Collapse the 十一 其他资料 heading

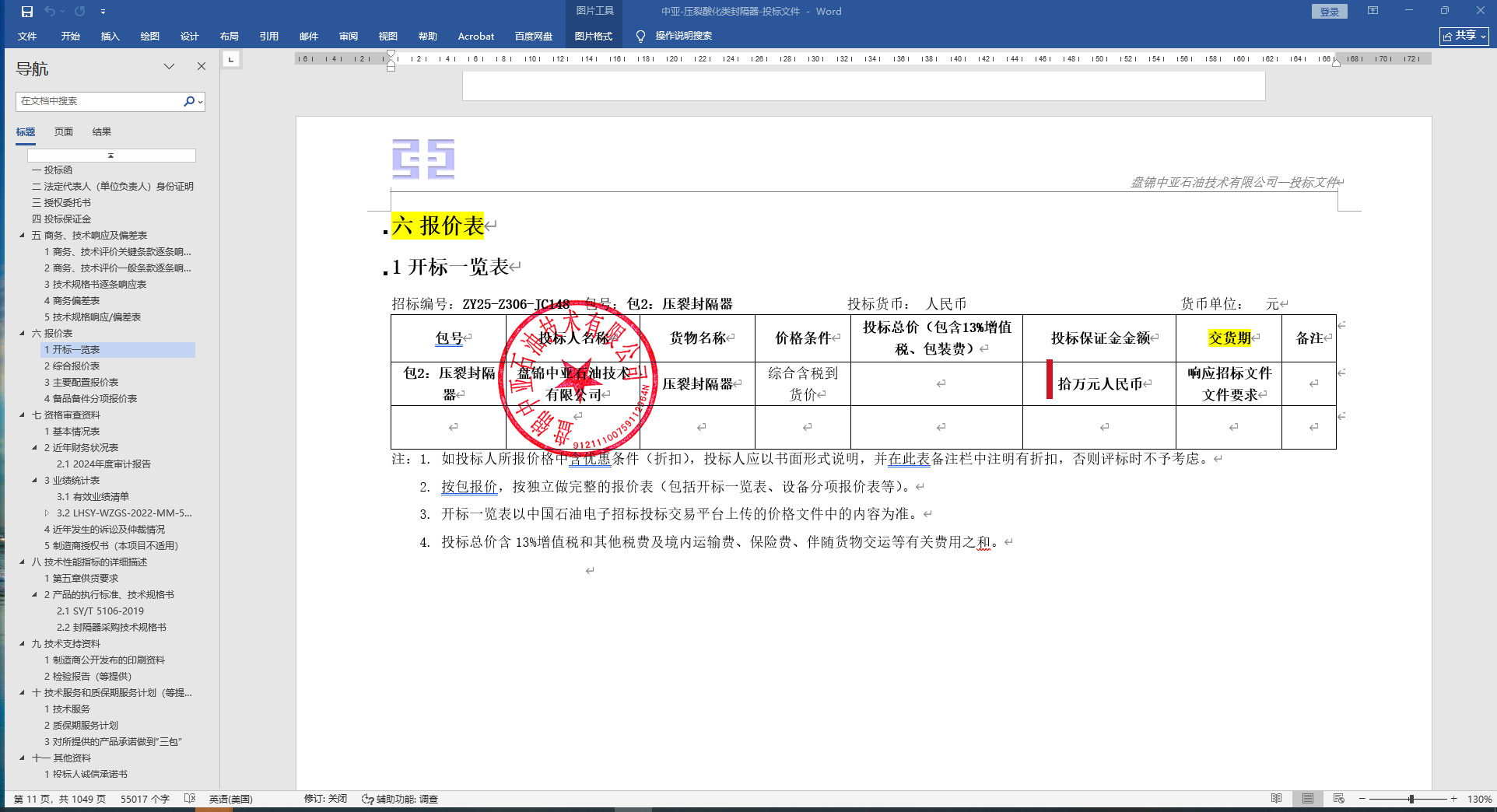tap(22, 758)
